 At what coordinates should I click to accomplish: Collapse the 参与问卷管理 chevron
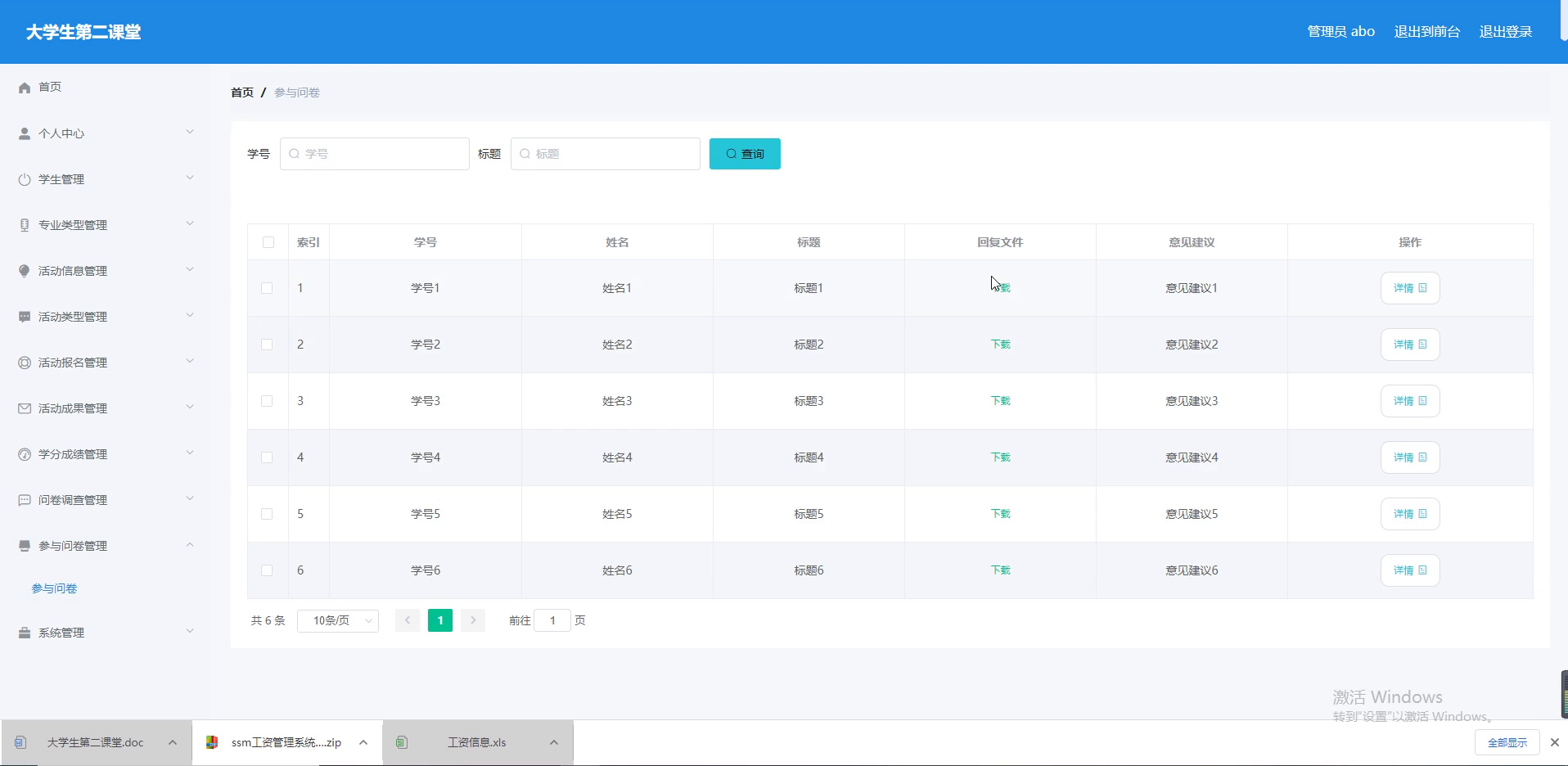[x=190, y=544]
